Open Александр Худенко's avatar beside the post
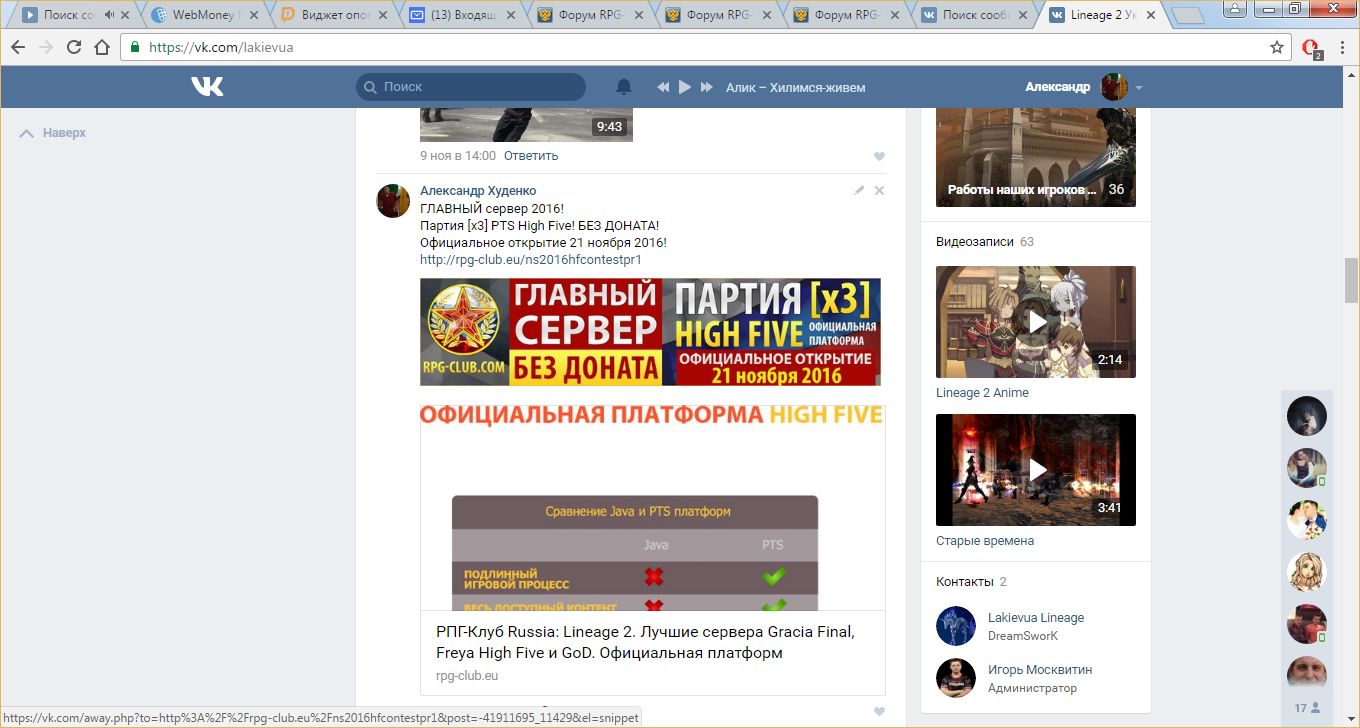 pyautogui.click(x=393, y=200)
